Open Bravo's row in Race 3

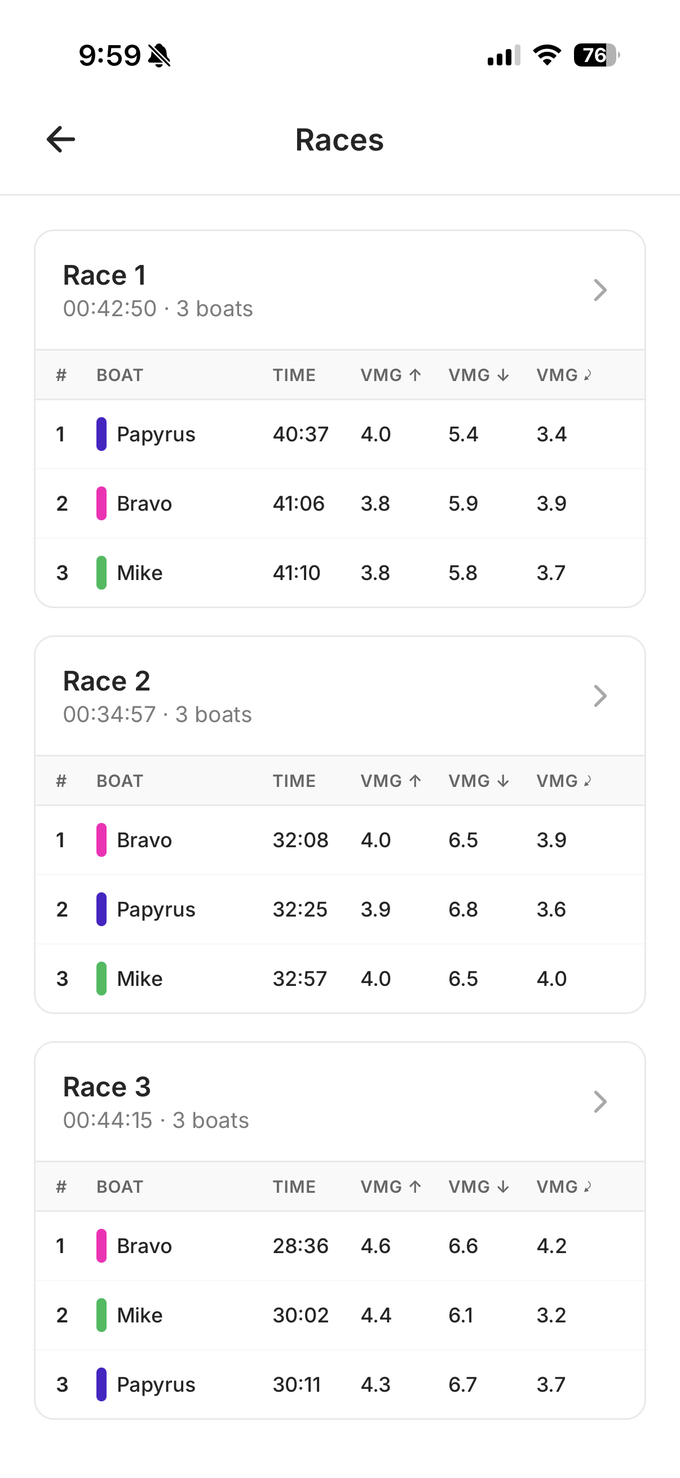[144, 1246]
